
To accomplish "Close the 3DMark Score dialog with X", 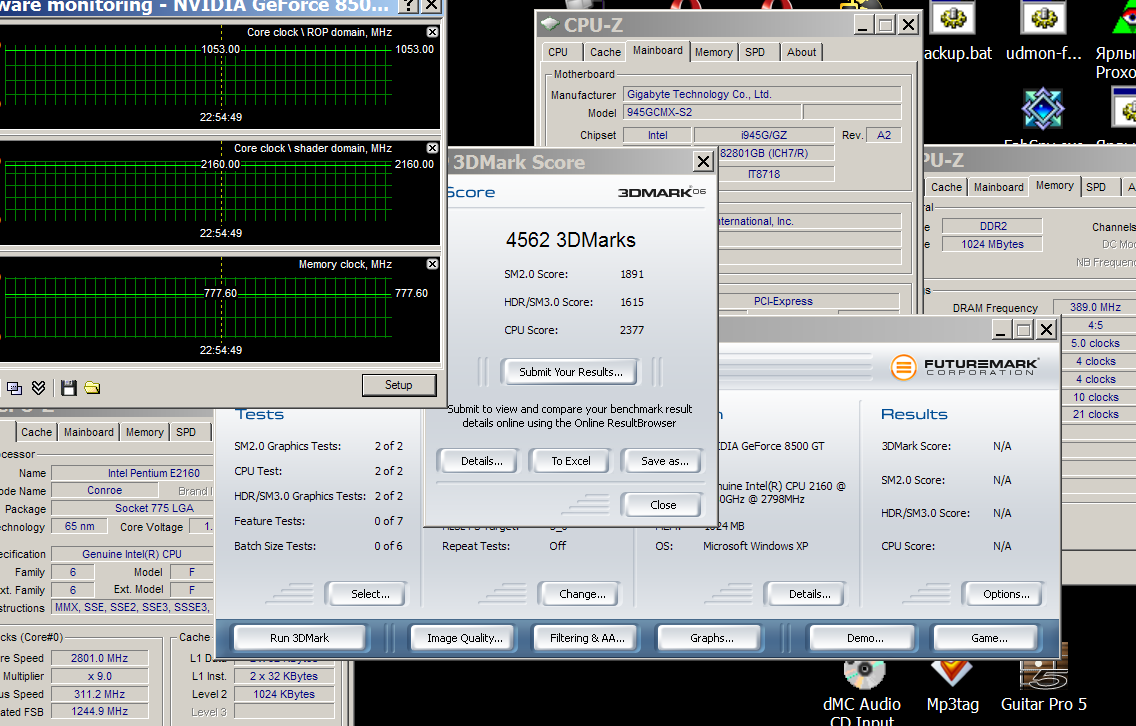I will (703, 162).
